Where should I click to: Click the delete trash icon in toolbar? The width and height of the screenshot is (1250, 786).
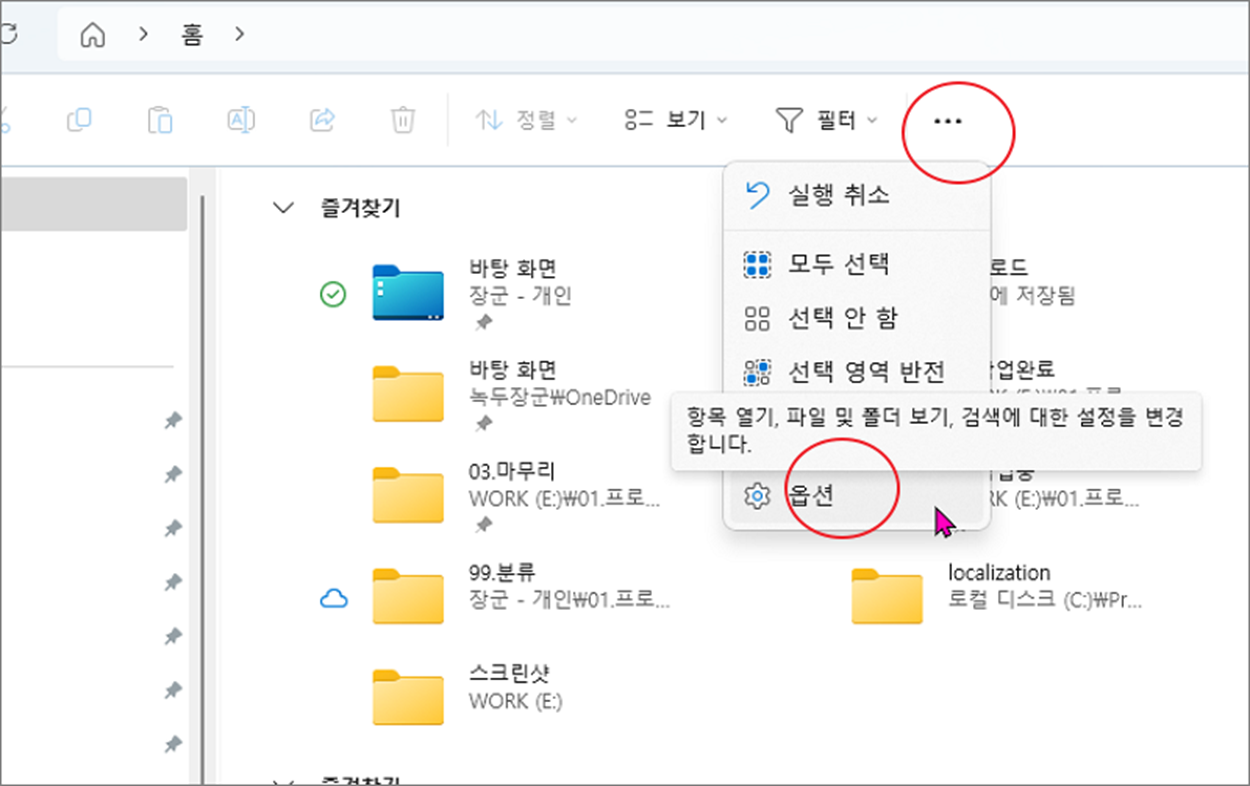pos(402,121)
